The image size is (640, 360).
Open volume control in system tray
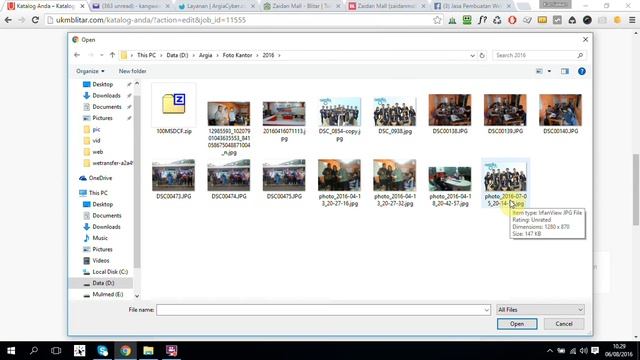point(584,351)
